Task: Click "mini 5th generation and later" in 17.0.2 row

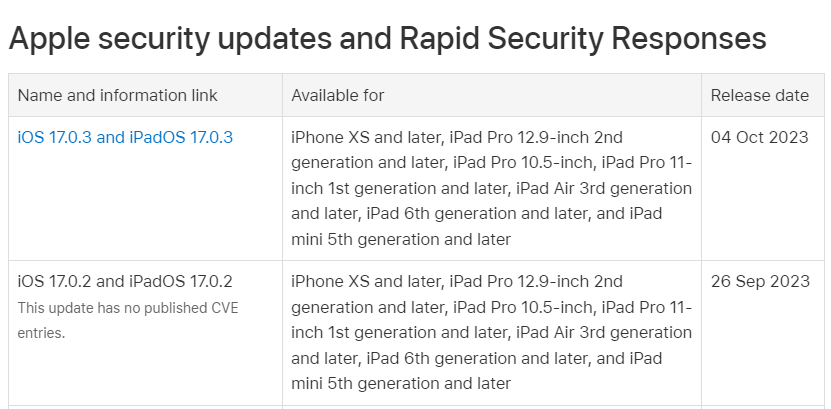Action: tap(401, 383)
